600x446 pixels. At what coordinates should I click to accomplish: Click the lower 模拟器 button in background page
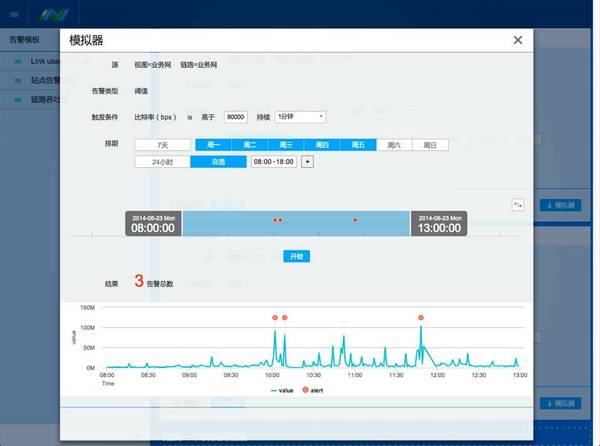[x=561, y=403]
